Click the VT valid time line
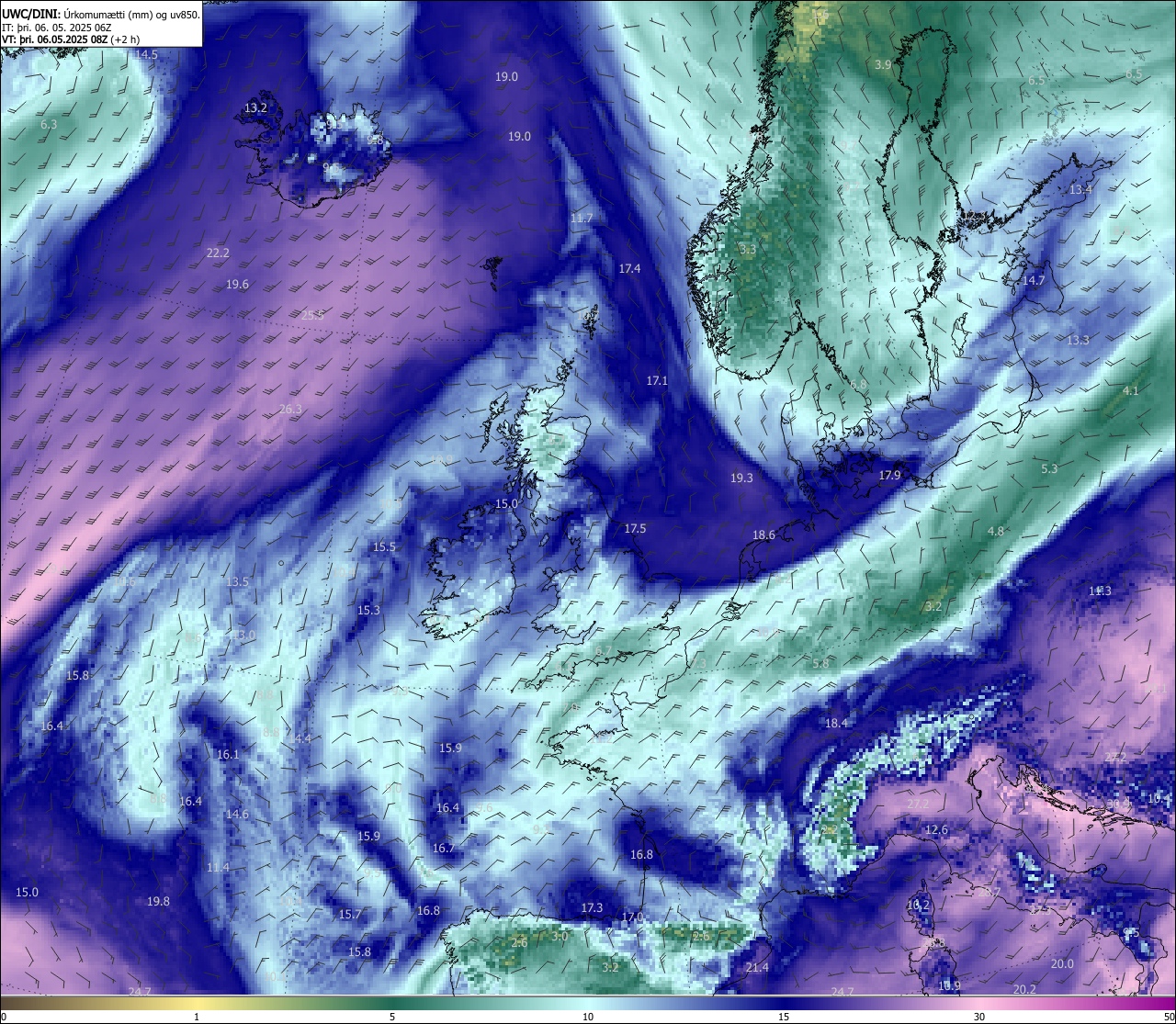 (71, 39)
